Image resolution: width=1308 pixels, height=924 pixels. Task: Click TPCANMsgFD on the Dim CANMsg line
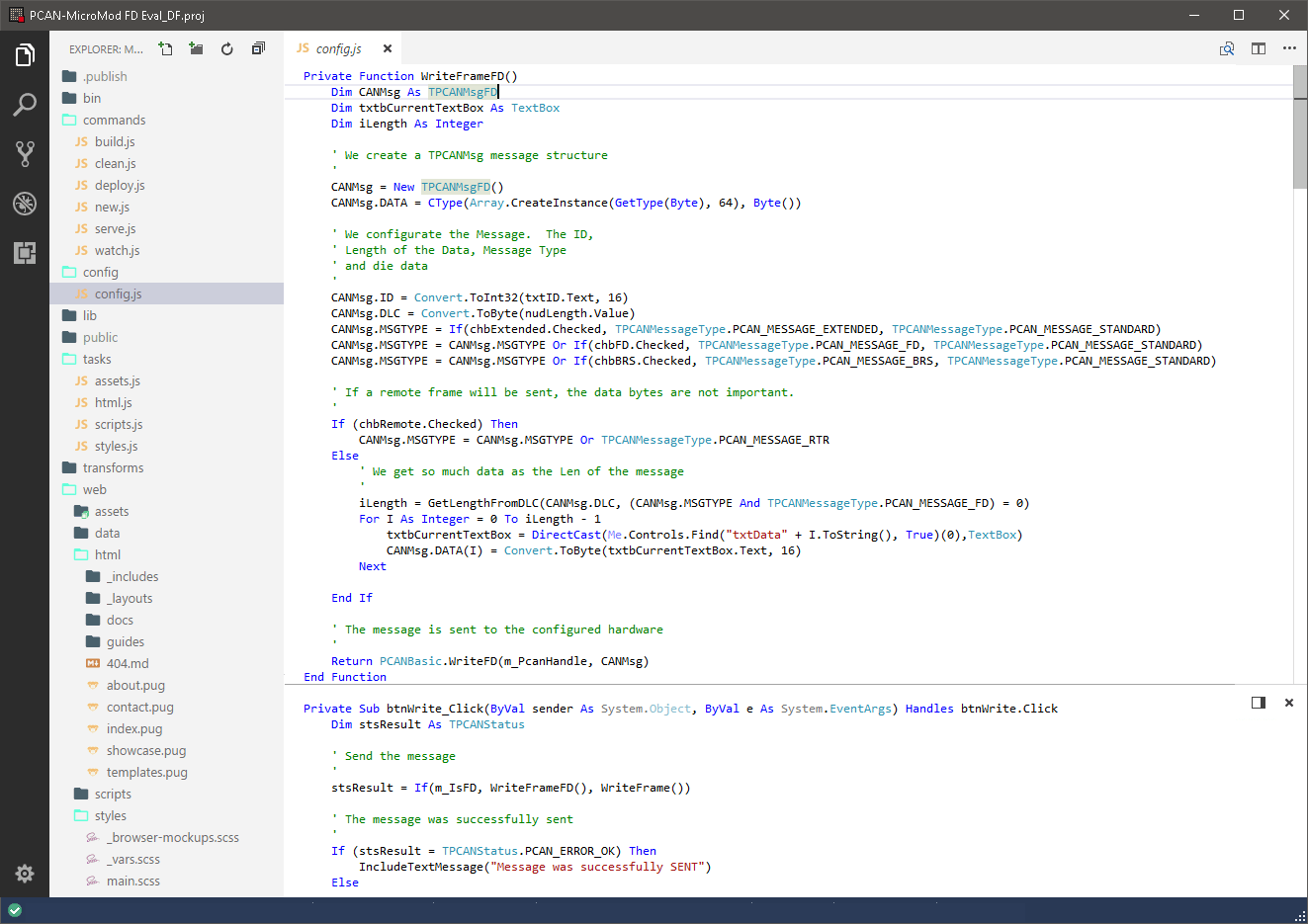[463, 92]
